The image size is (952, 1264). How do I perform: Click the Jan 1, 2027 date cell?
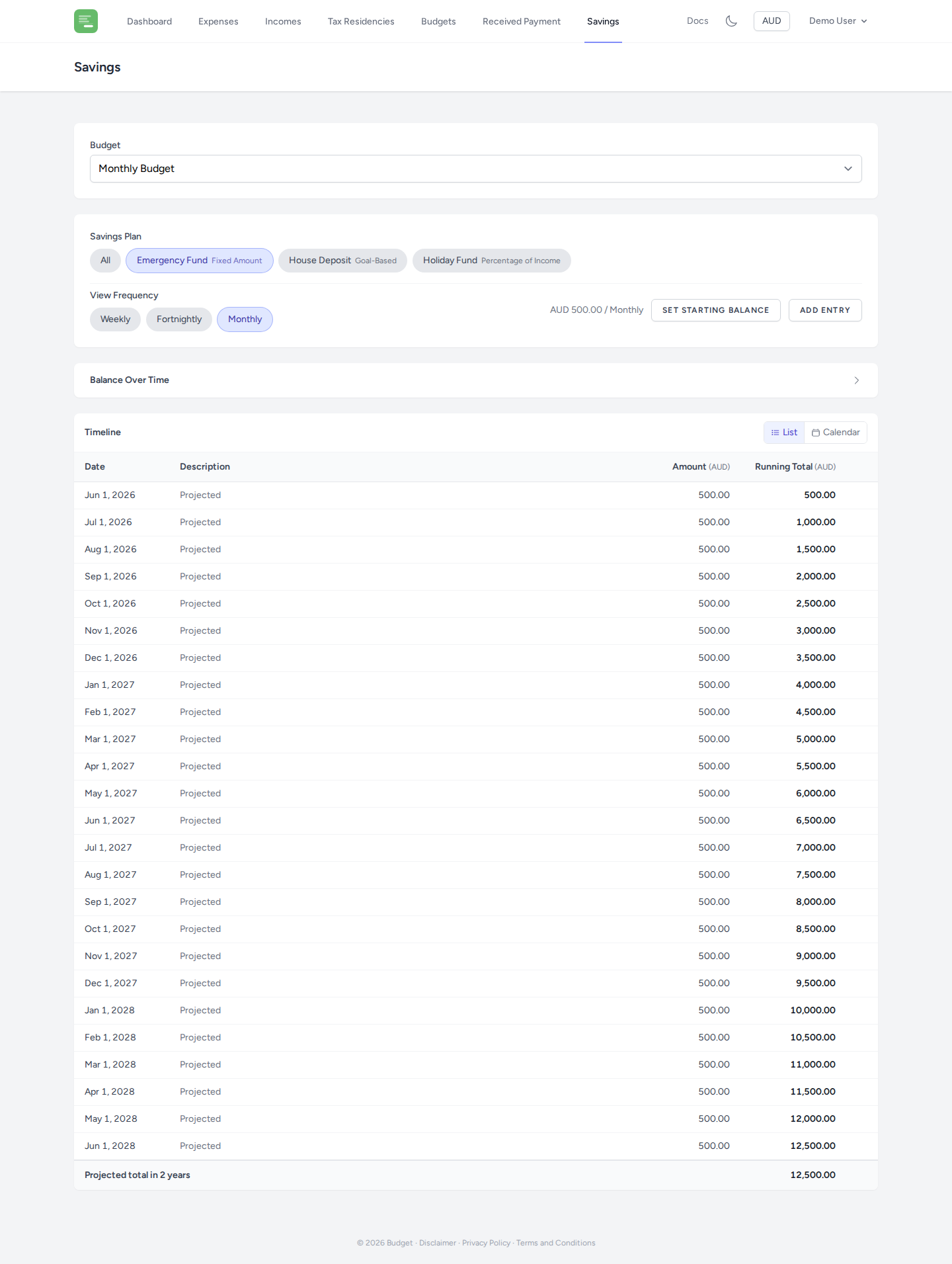click(x=110, y=685)
